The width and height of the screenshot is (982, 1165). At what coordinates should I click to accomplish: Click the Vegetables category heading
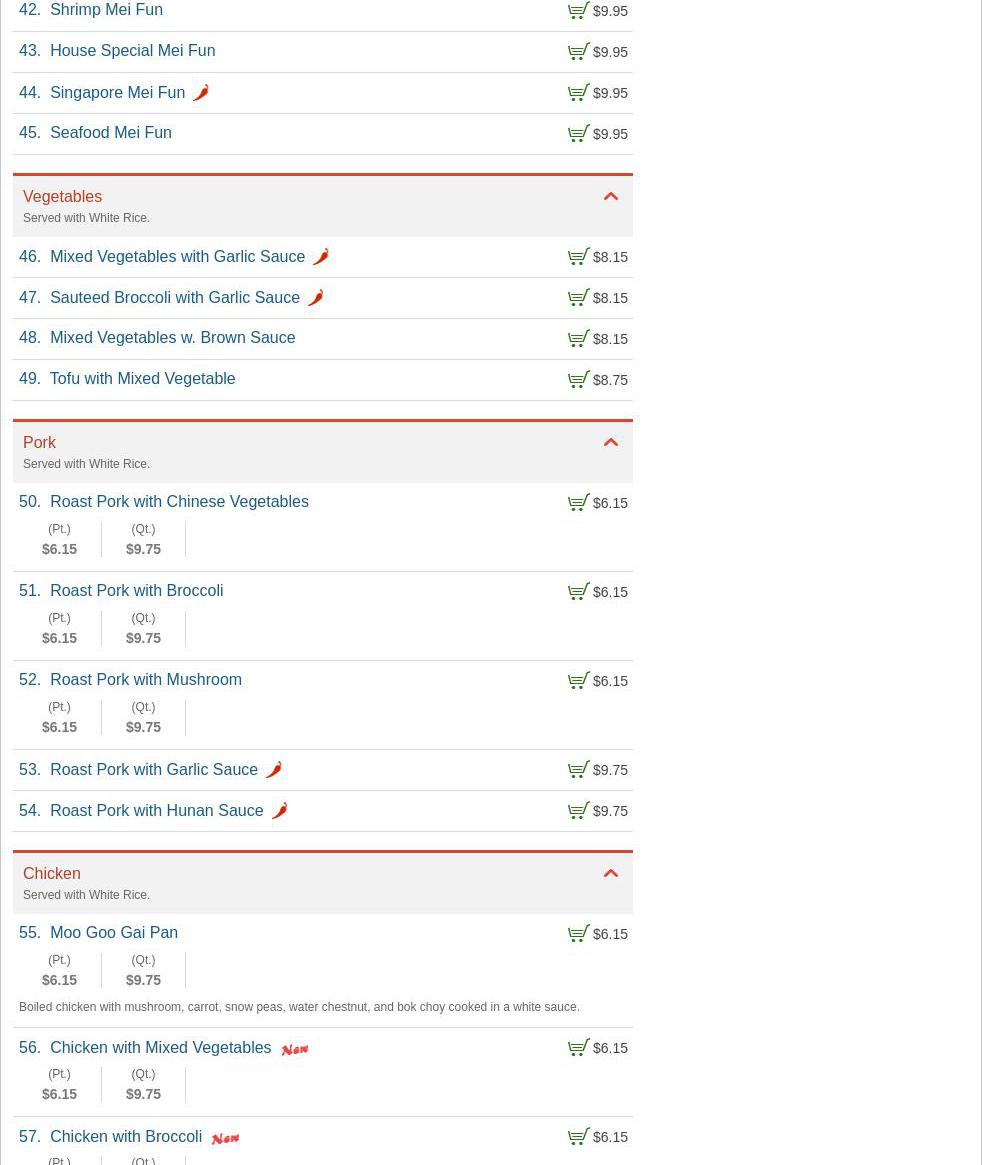click(x=62, y=197)
